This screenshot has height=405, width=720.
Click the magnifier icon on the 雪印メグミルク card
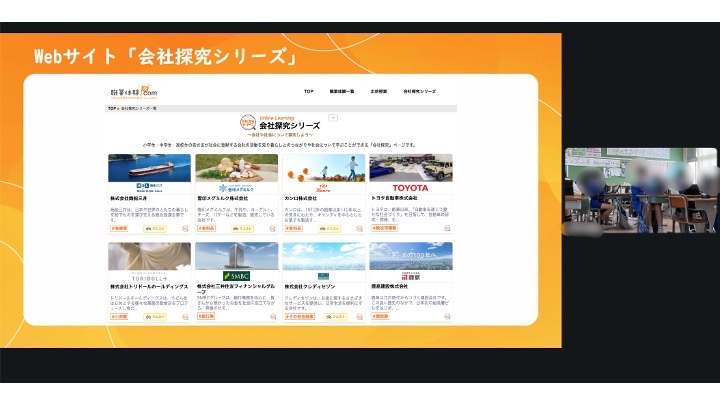pyautogui.click(x=272, y=228)
